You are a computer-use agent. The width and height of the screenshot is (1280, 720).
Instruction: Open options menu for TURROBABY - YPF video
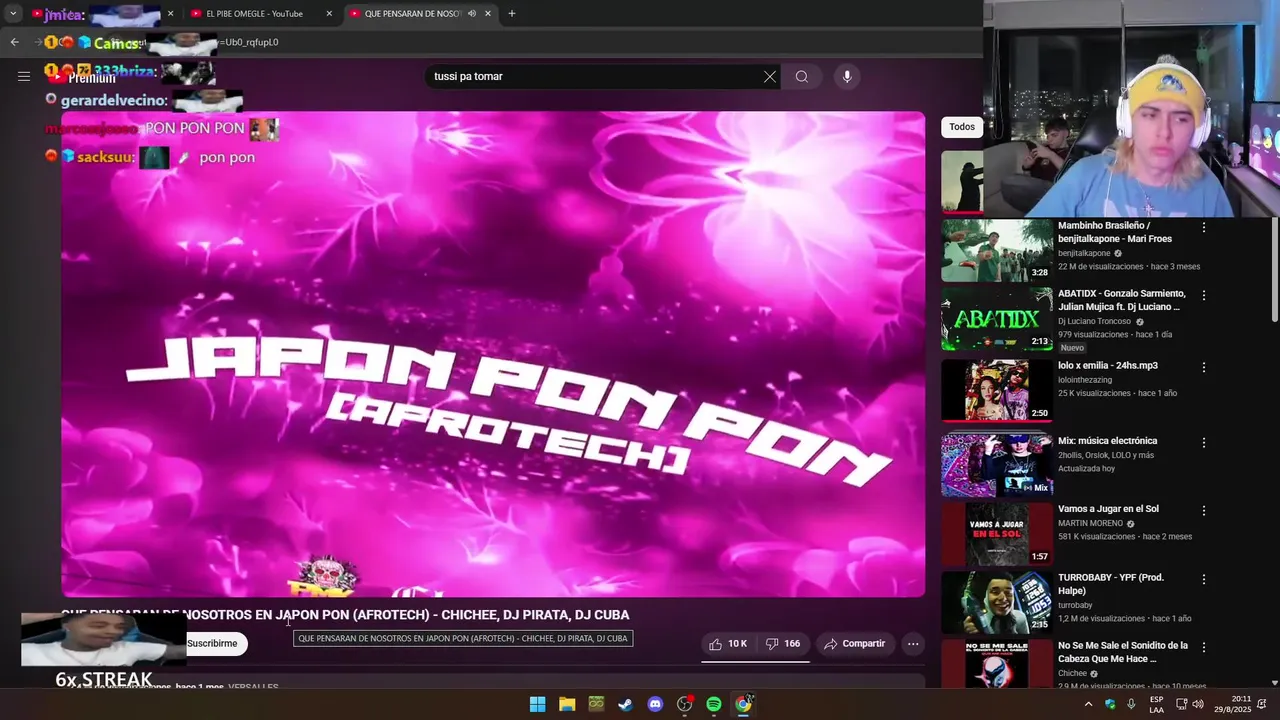1204,580
